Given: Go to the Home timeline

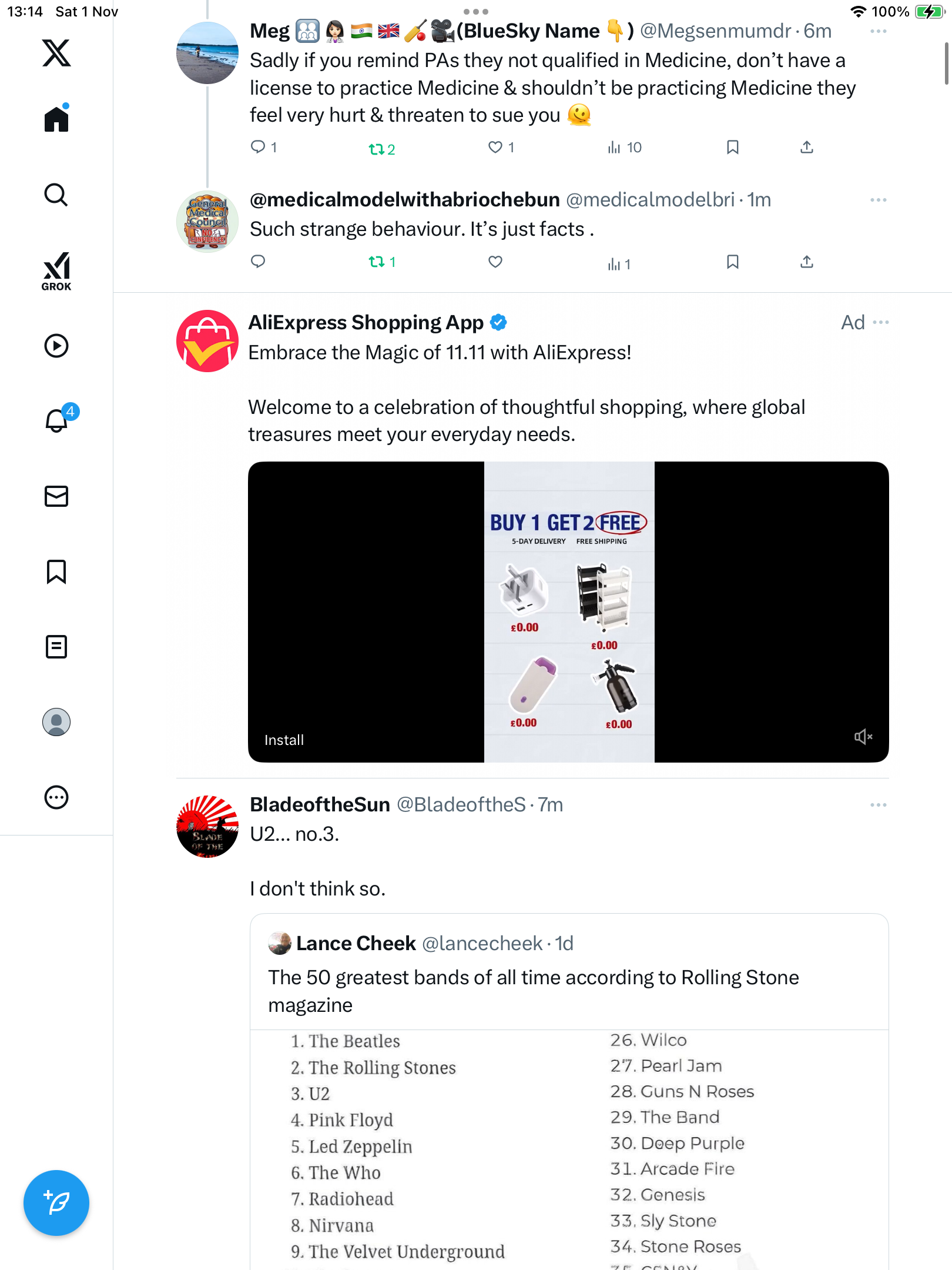Looking at the screenshot, I should (x=56, y=119).
